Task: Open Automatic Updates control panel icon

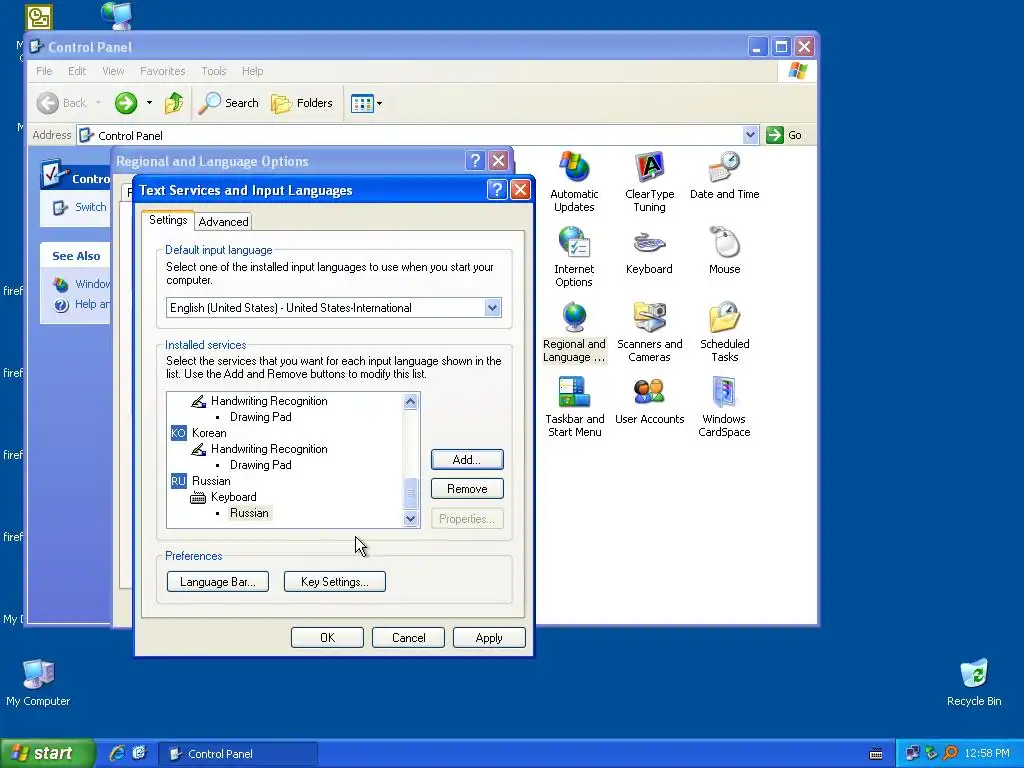Action: point(574,182)
